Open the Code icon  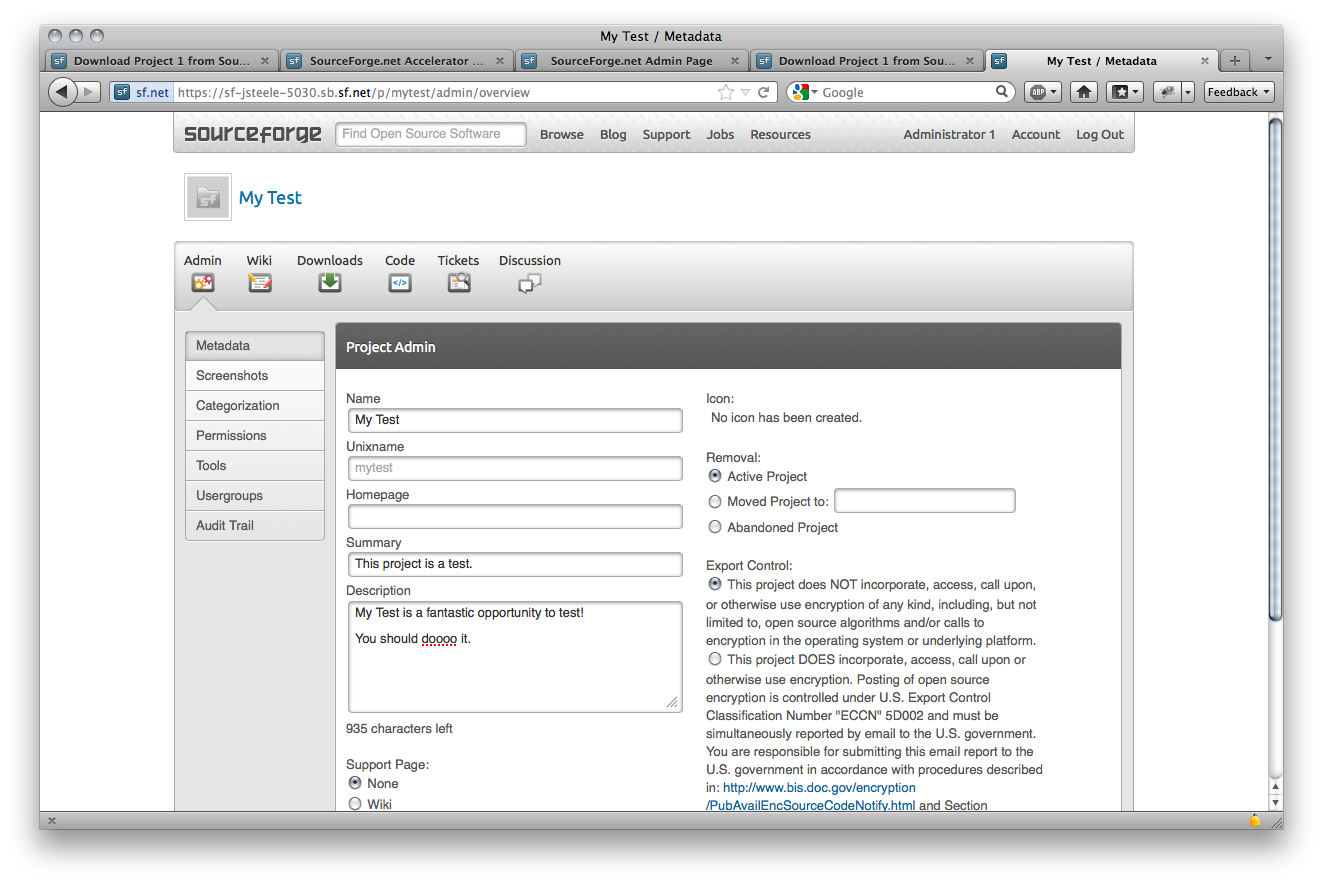[399, 283]
